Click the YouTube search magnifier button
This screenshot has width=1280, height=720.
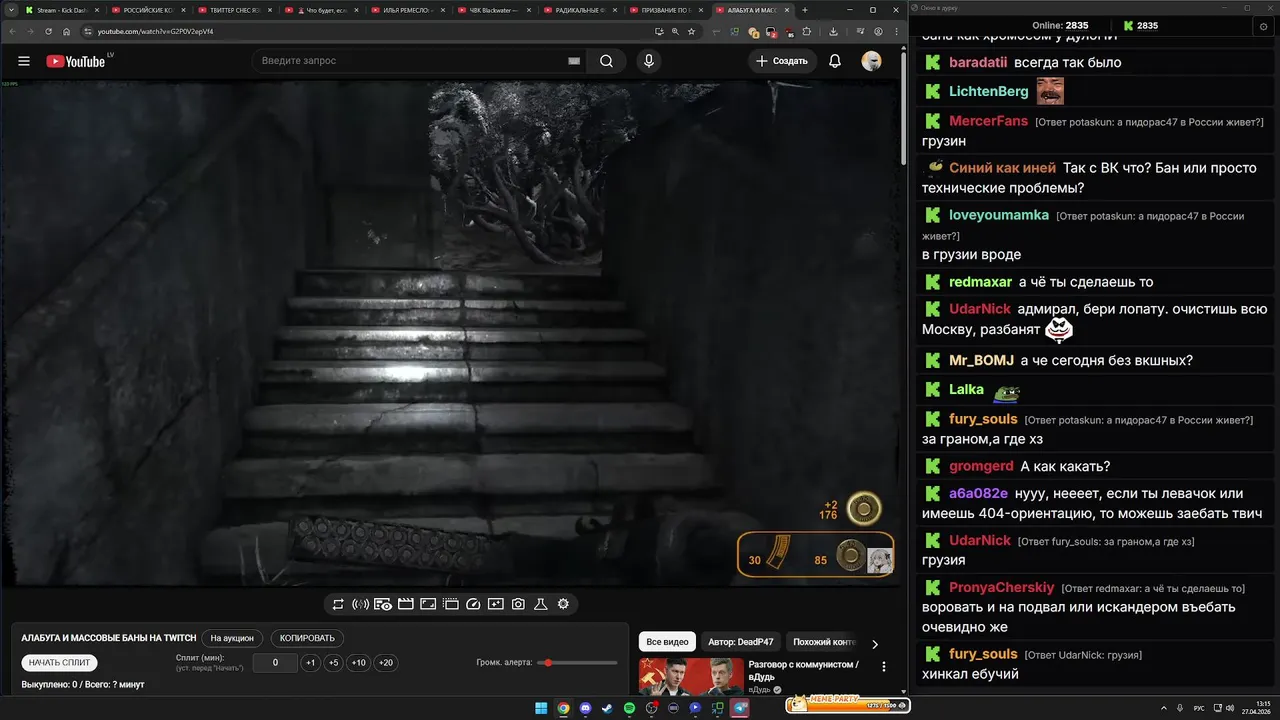click(606, 61)
